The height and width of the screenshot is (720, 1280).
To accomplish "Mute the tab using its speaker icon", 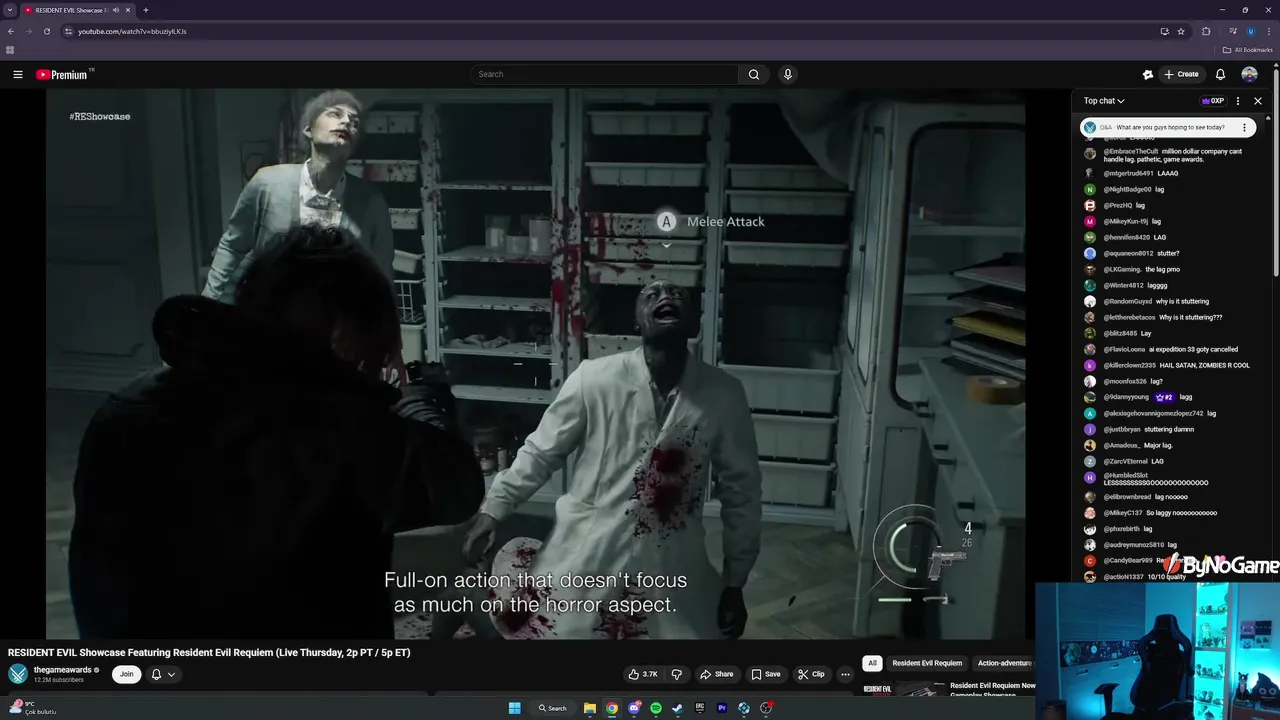I will point(115,10).
